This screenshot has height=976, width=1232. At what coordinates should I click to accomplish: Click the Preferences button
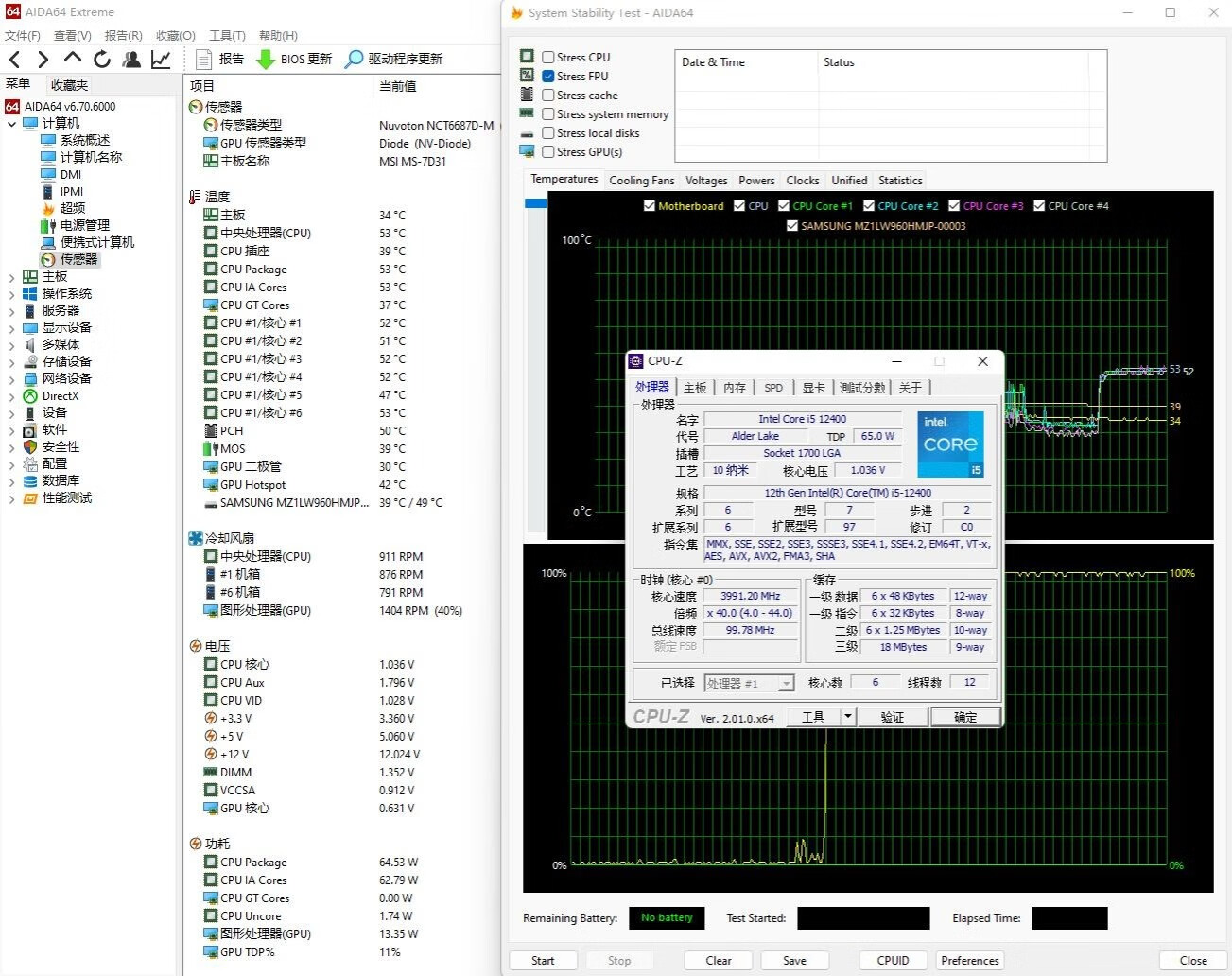coord(969,960)
